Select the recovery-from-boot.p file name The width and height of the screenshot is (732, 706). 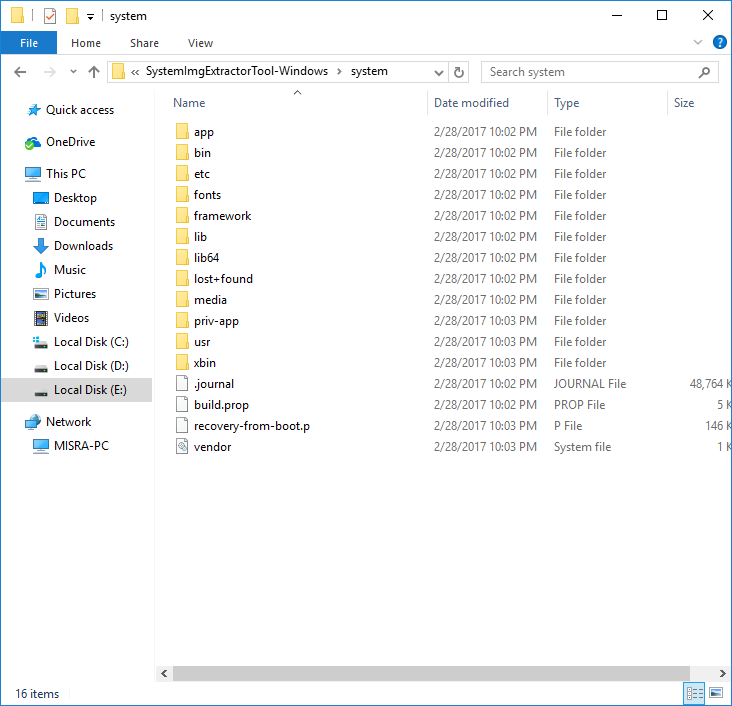tap(252, 426)
